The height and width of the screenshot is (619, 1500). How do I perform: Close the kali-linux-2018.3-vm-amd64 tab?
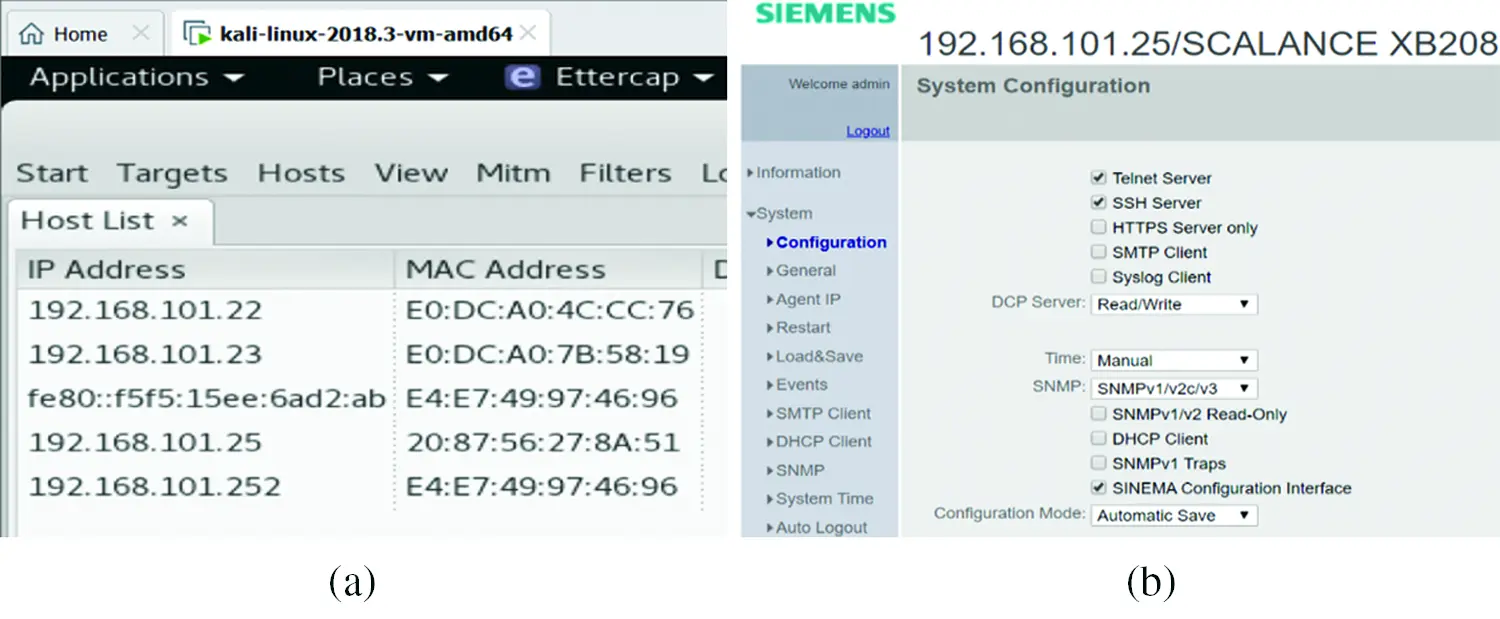click(528, 33)
